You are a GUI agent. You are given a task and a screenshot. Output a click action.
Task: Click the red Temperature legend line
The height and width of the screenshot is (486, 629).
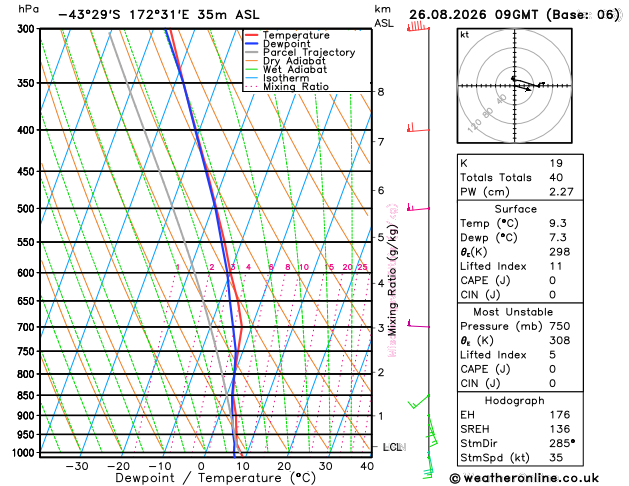(x=252, y=35)
